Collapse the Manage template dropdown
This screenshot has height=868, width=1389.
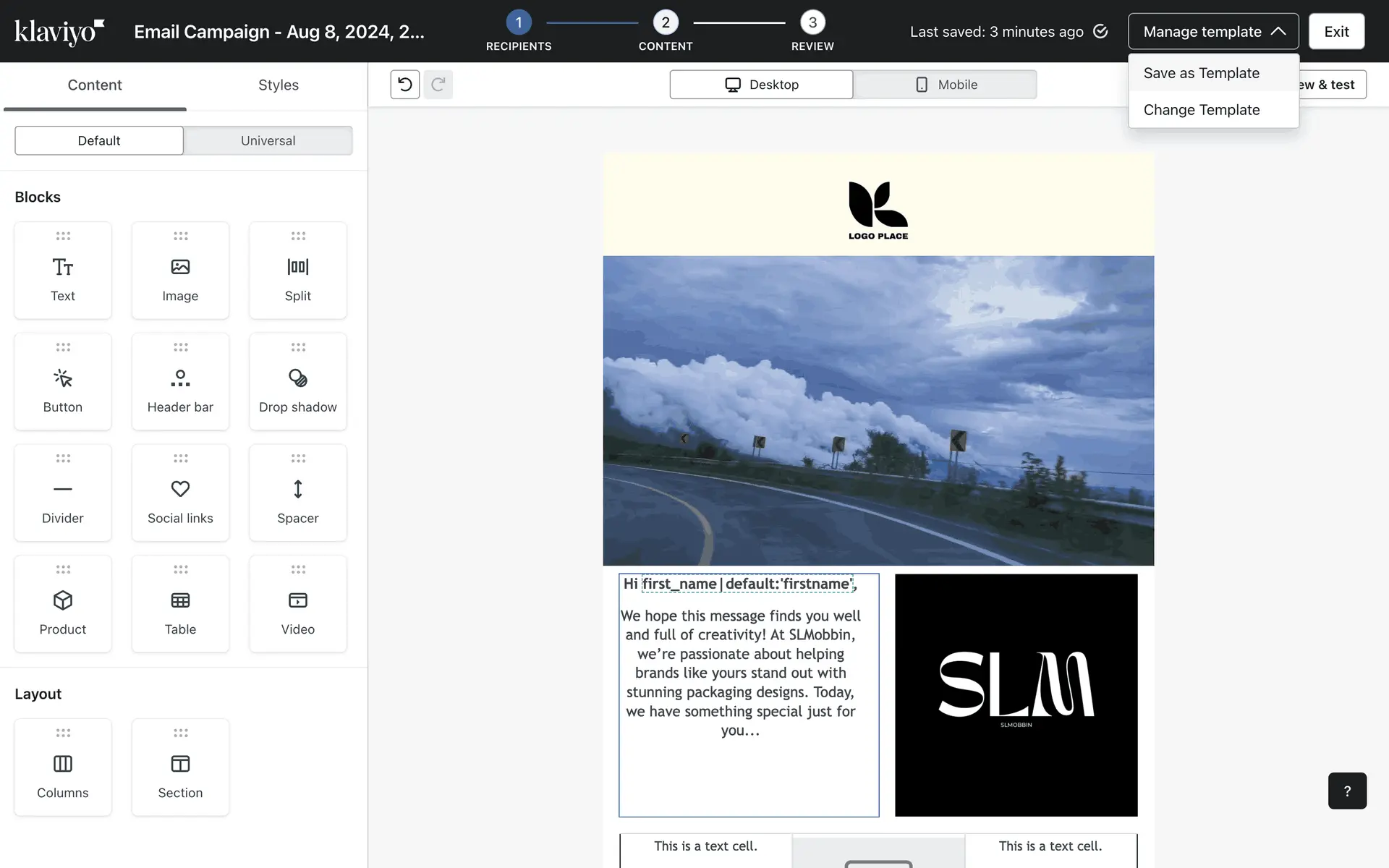[1213, 32]
